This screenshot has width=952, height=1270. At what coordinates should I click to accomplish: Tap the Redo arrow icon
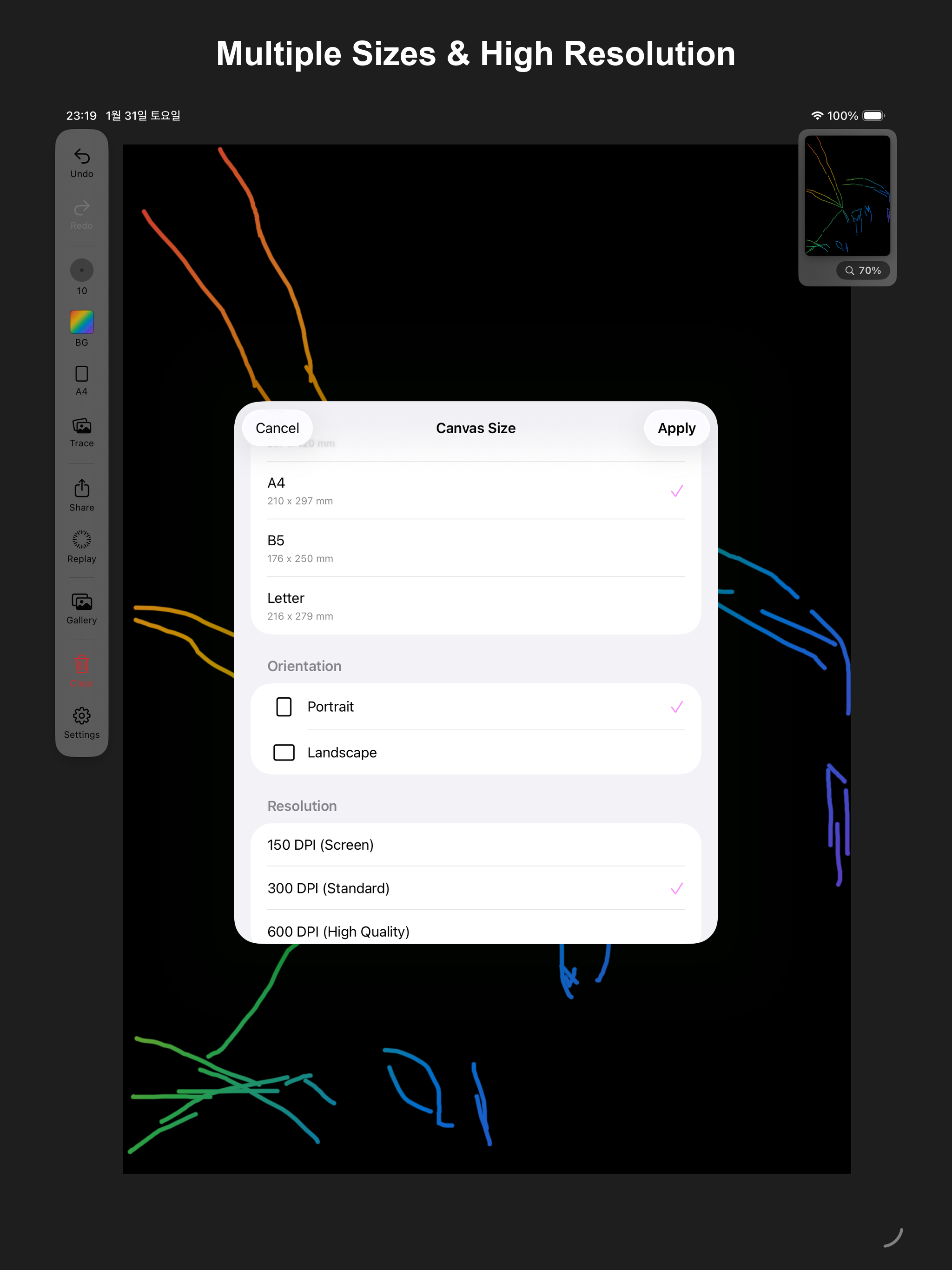tap(81, 207)
